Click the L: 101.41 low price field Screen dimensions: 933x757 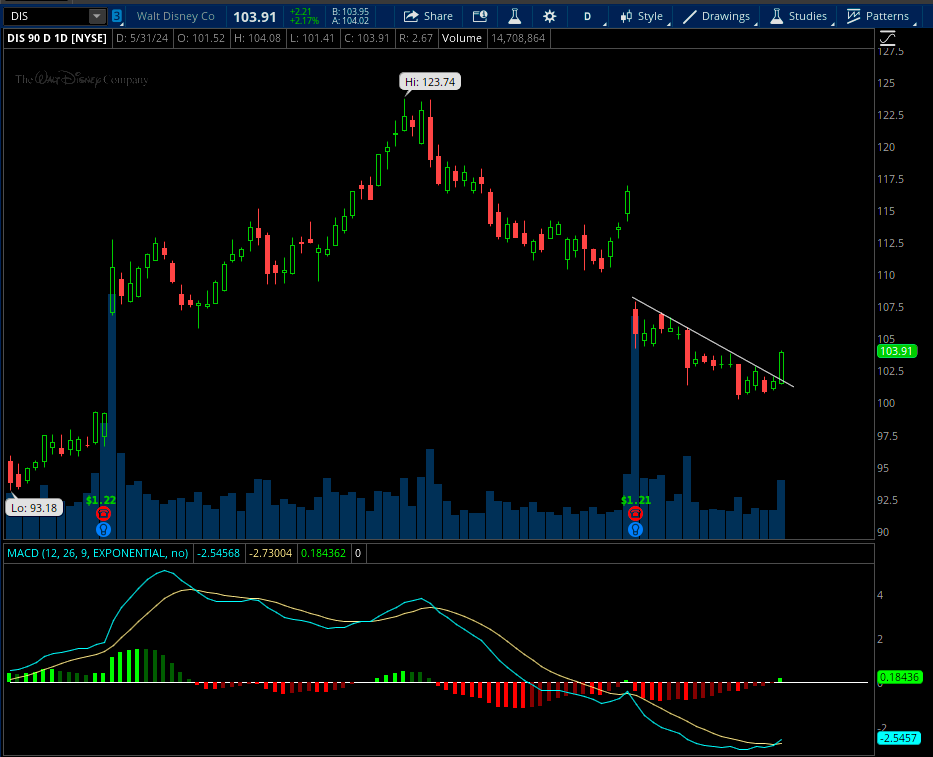[312, 38]
